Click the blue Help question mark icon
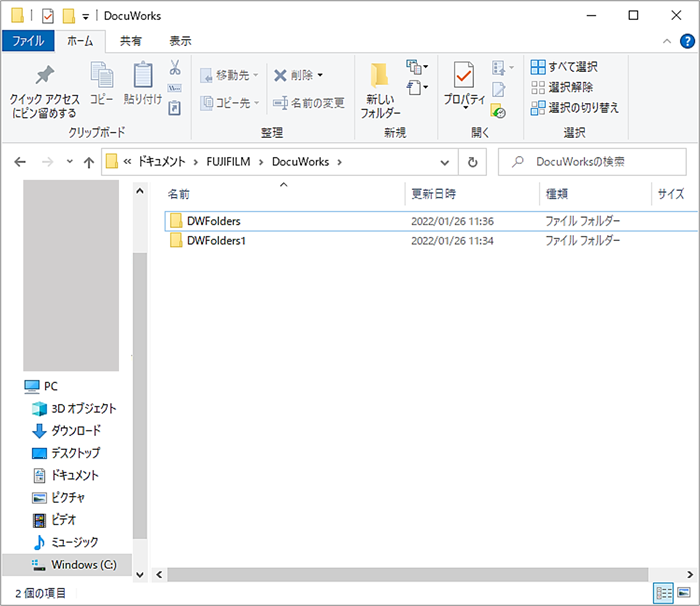Viewport: 700px width, 606px height. [x=687, y=41]
